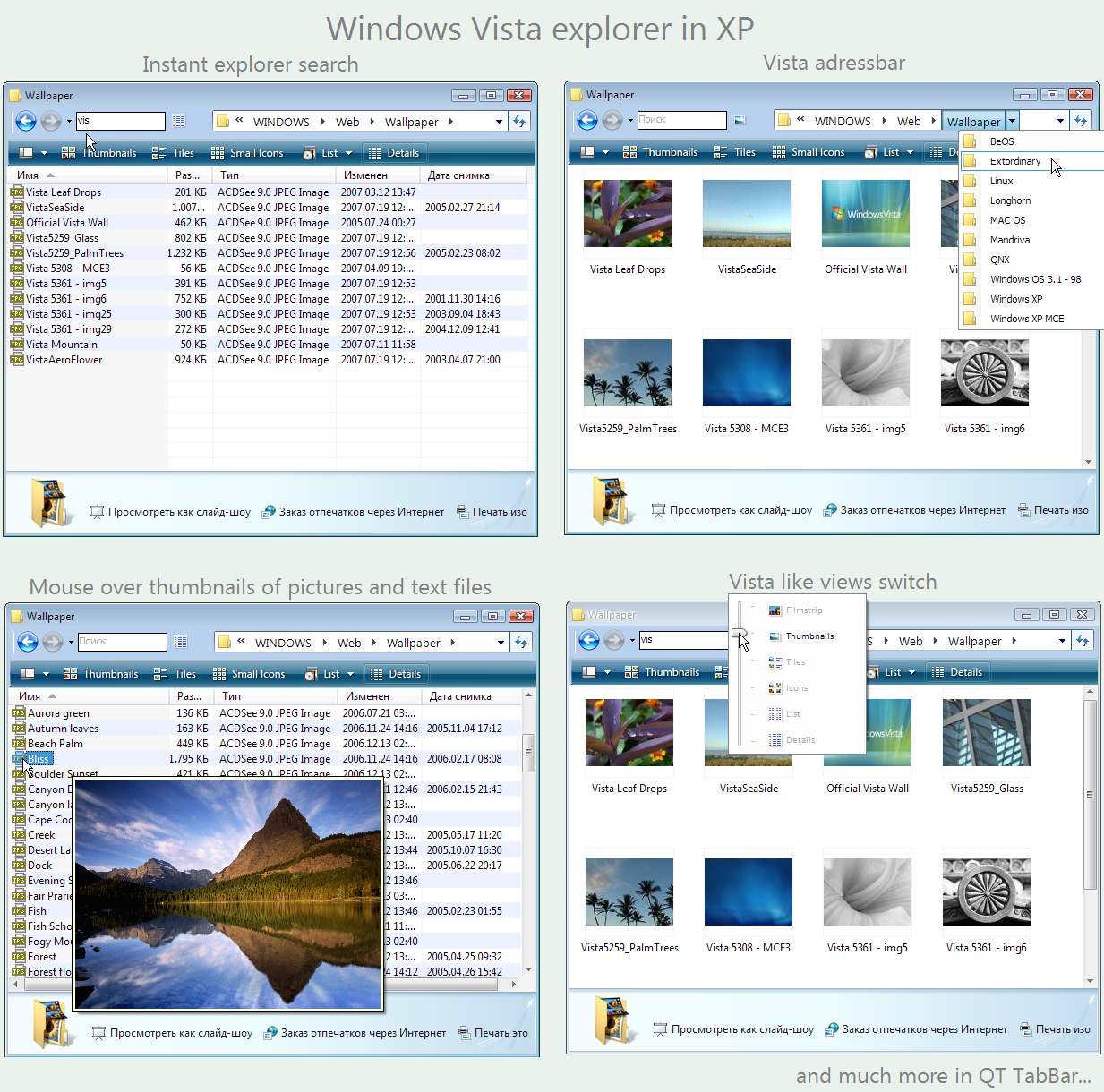The width and height of the screenshot is (1104, 1092).
Task: Click views slider handle in Vista views switch
Action: tap(740, 636)
